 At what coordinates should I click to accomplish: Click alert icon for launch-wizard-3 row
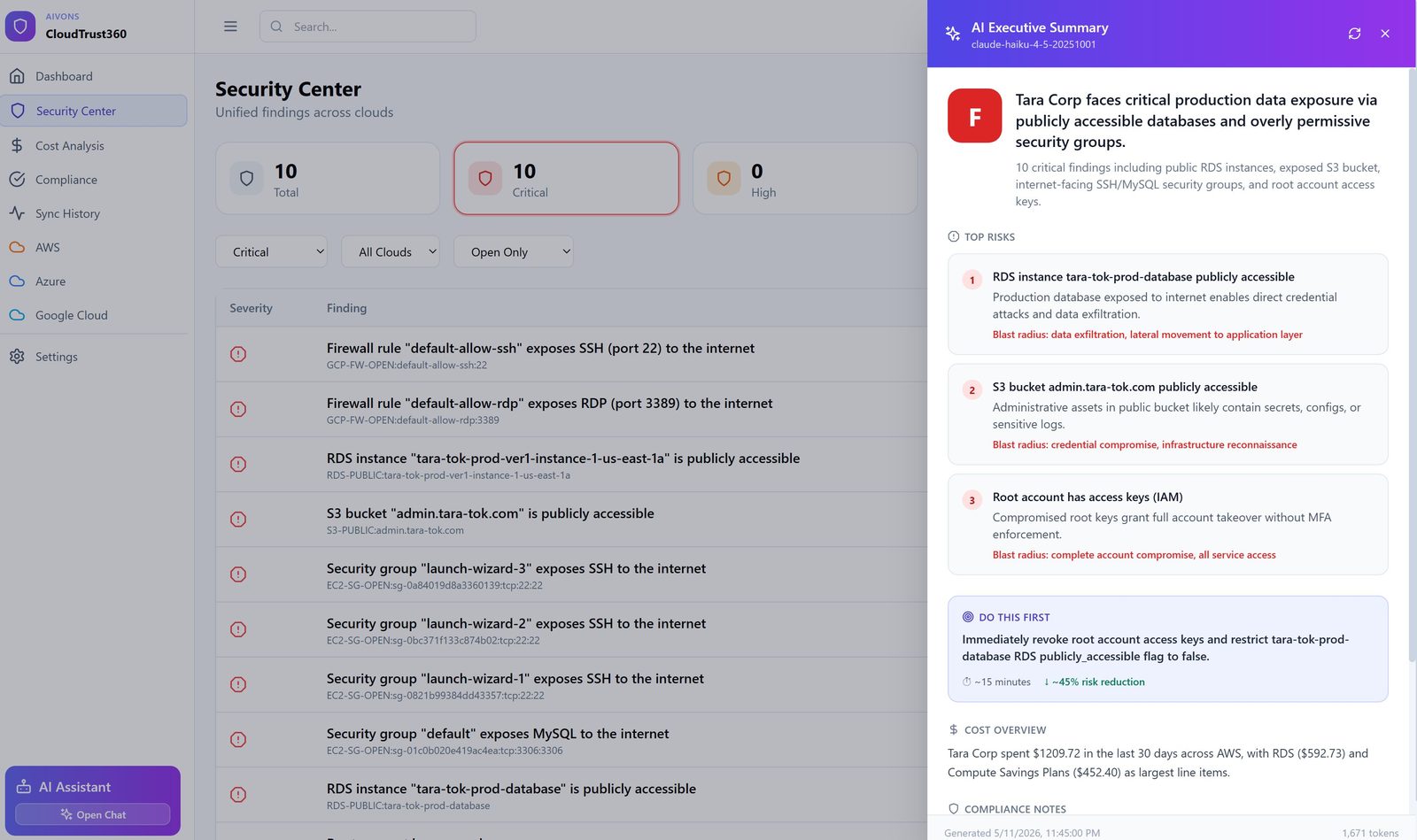tap(238, 574)
